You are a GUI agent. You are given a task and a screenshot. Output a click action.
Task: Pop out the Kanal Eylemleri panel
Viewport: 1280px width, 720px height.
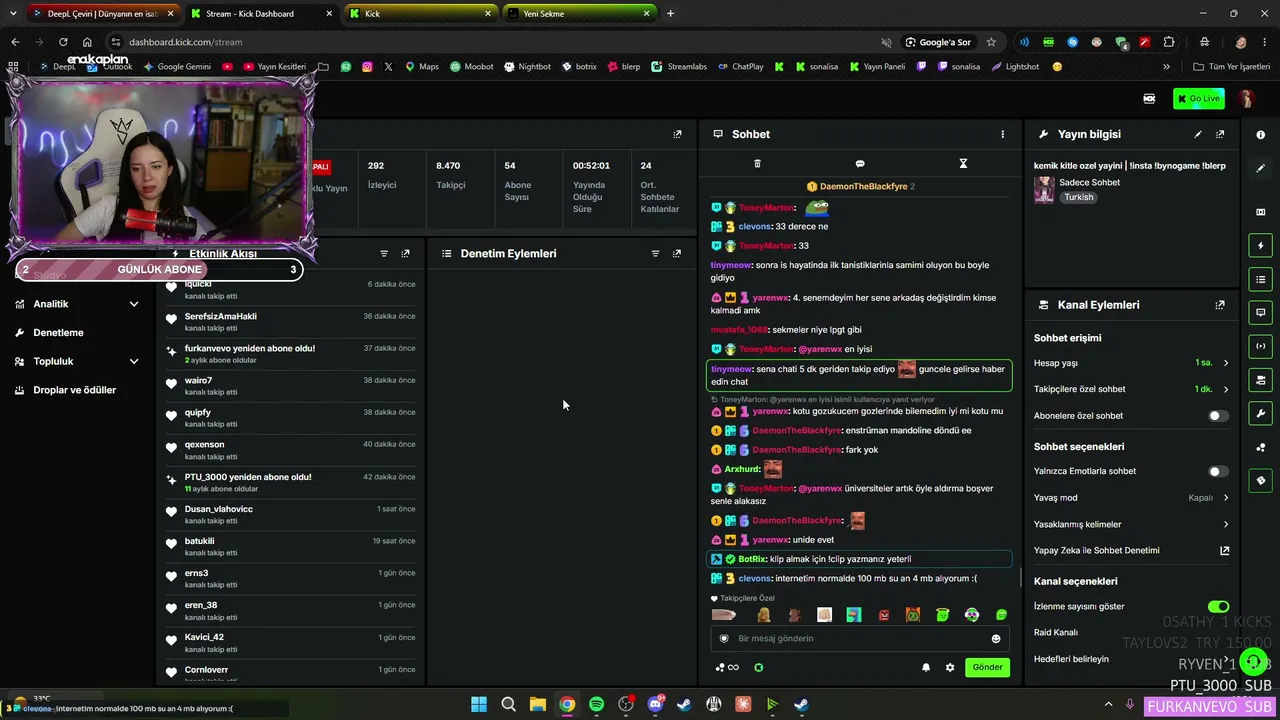1220,305
